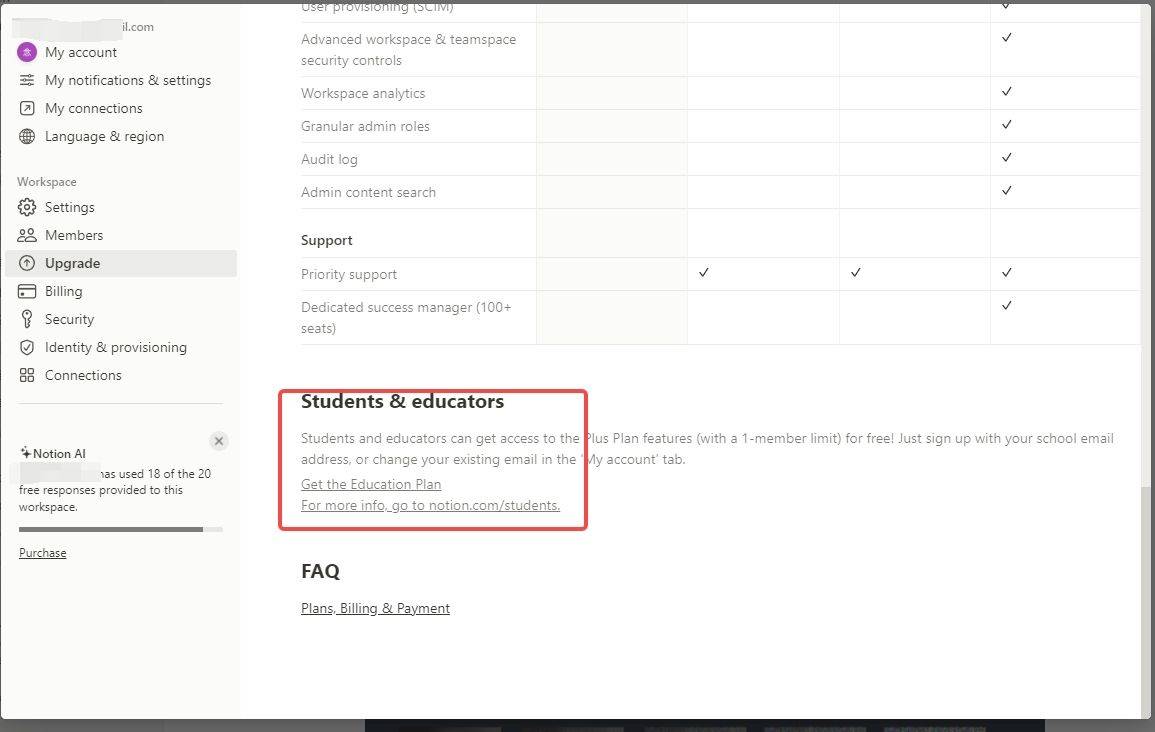Click the up-arrow circle icon beside Upgrade
This screenshot has height=732, width=1155.
[x=27, y=263]
